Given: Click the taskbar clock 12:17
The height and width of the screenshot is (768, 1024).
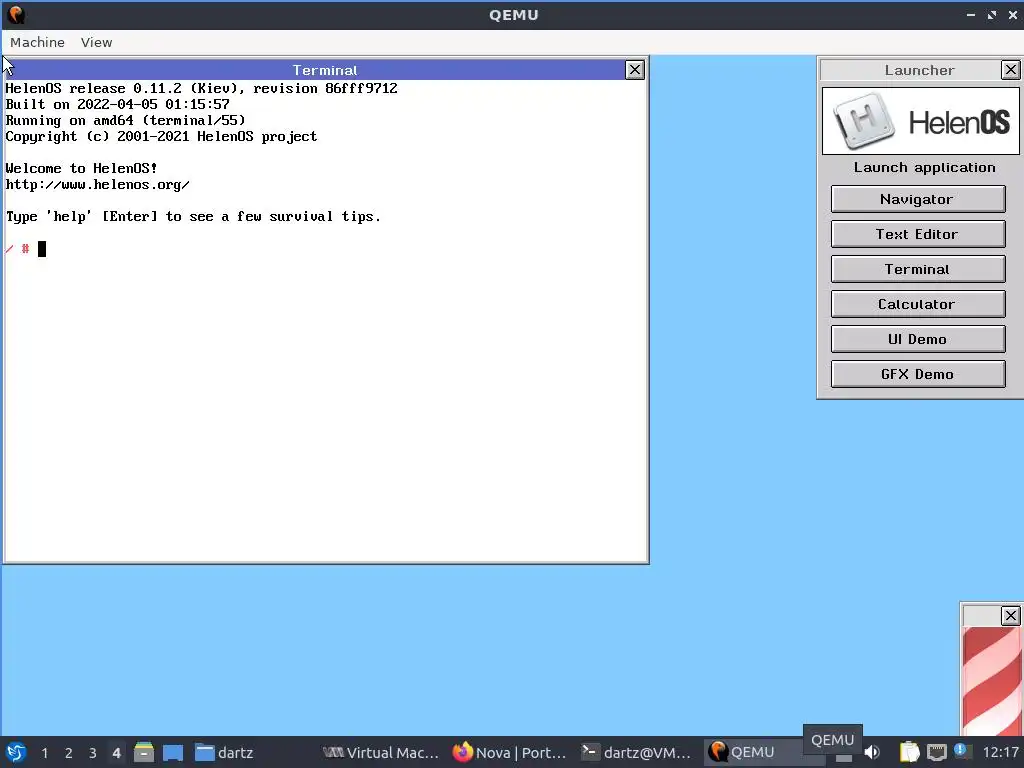Looking at the screenshot, I should point(1000,752).
